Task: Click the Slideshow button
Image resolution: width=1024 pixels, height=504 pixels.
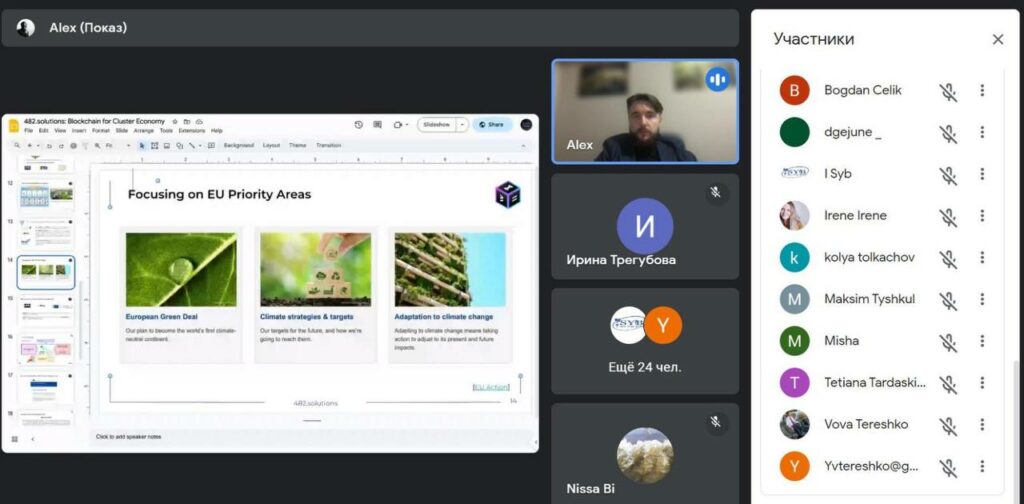Action: pos(437,125)
